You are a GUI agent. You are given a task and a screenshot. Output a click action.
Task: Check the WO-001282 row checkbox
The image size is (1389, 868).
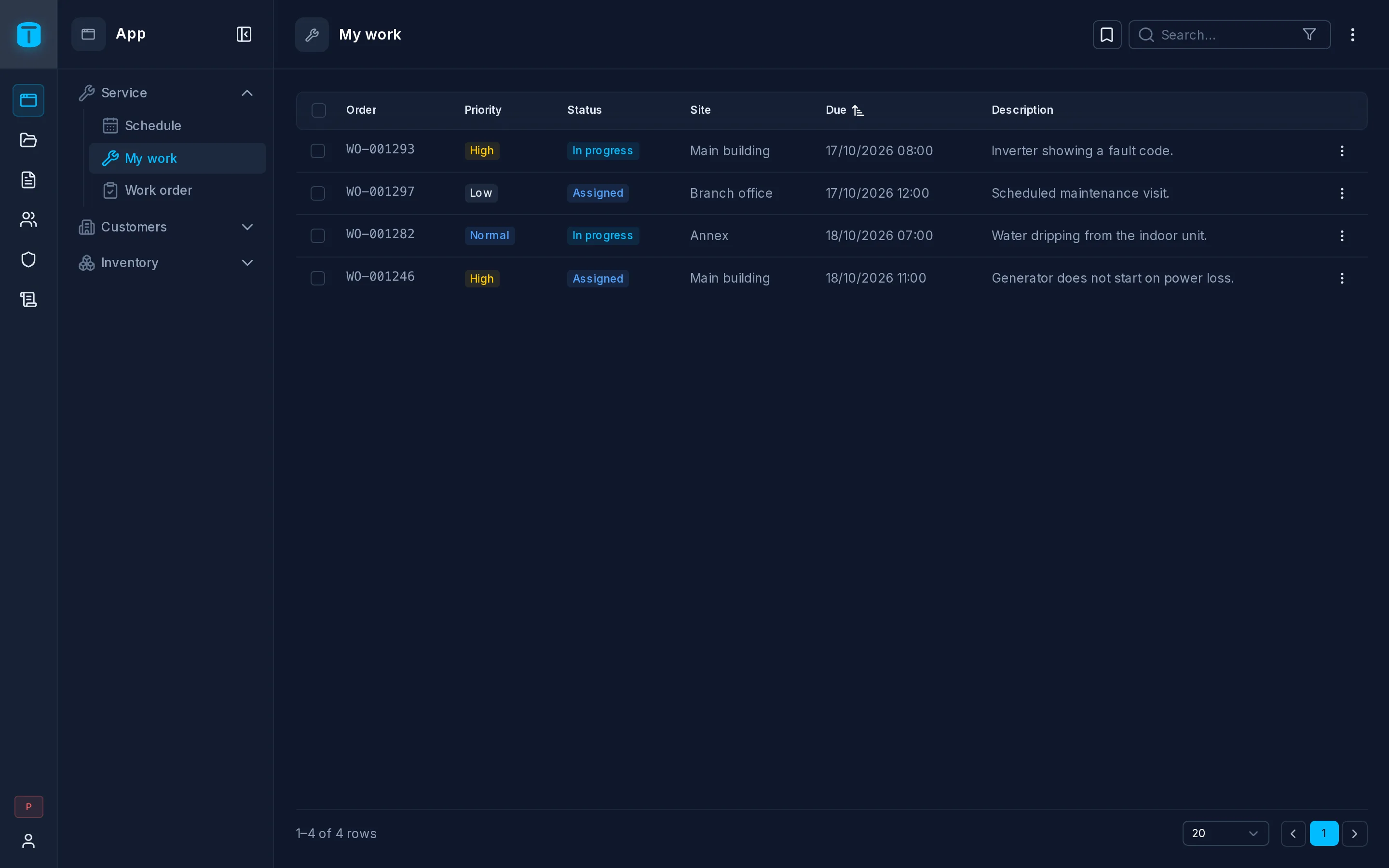317,236
